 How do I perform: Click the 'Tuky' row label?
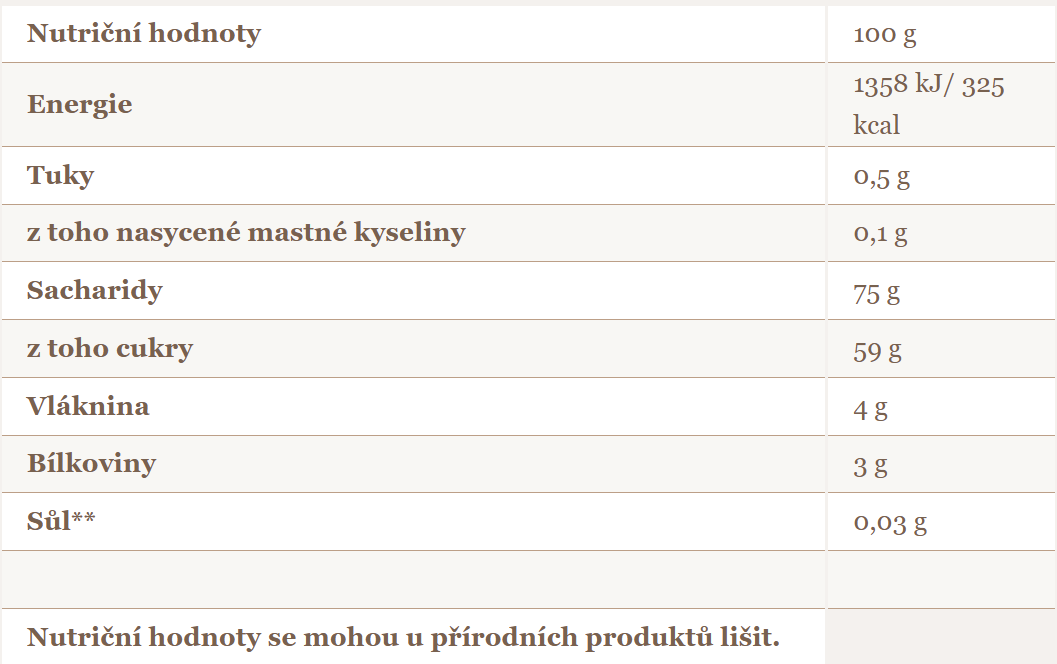pyautogui.click(x=60, y=175)
